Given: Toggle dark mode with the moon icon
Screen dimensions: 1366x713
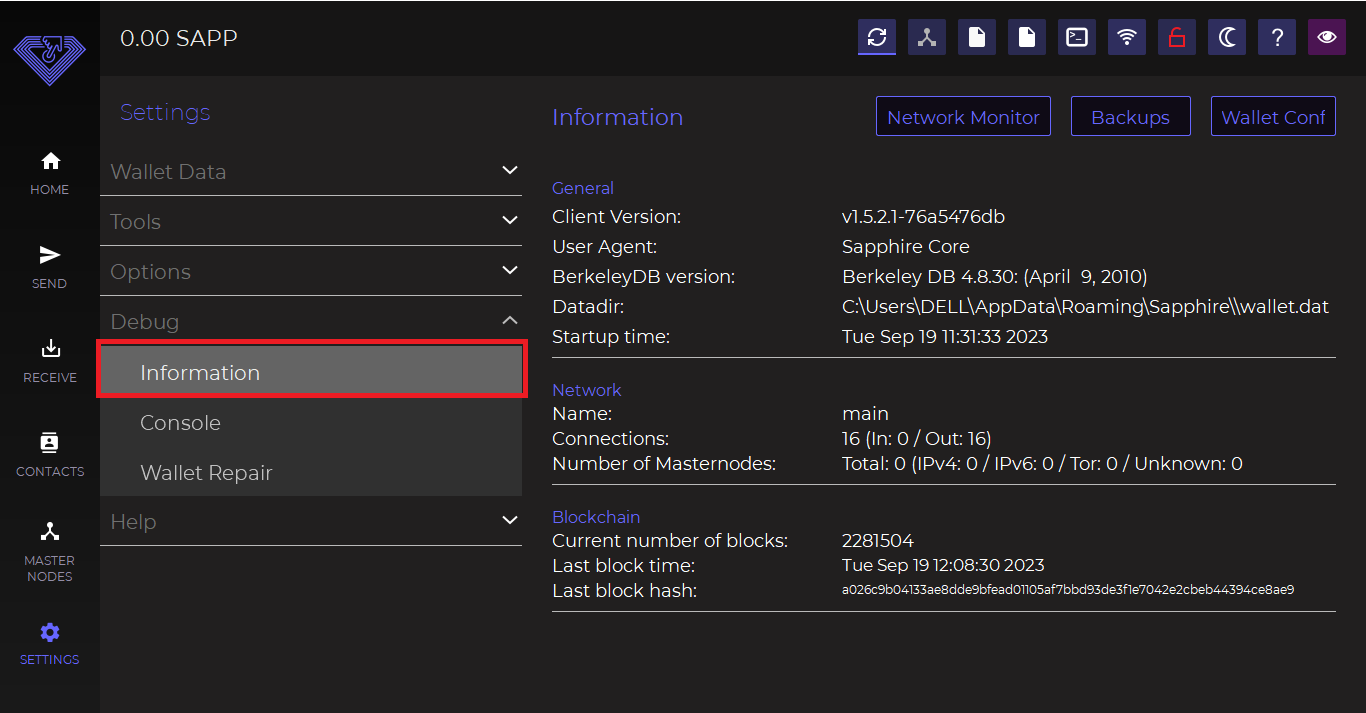Looking at the screenshot, I should pyautogui.click(x=1227, y=38).
